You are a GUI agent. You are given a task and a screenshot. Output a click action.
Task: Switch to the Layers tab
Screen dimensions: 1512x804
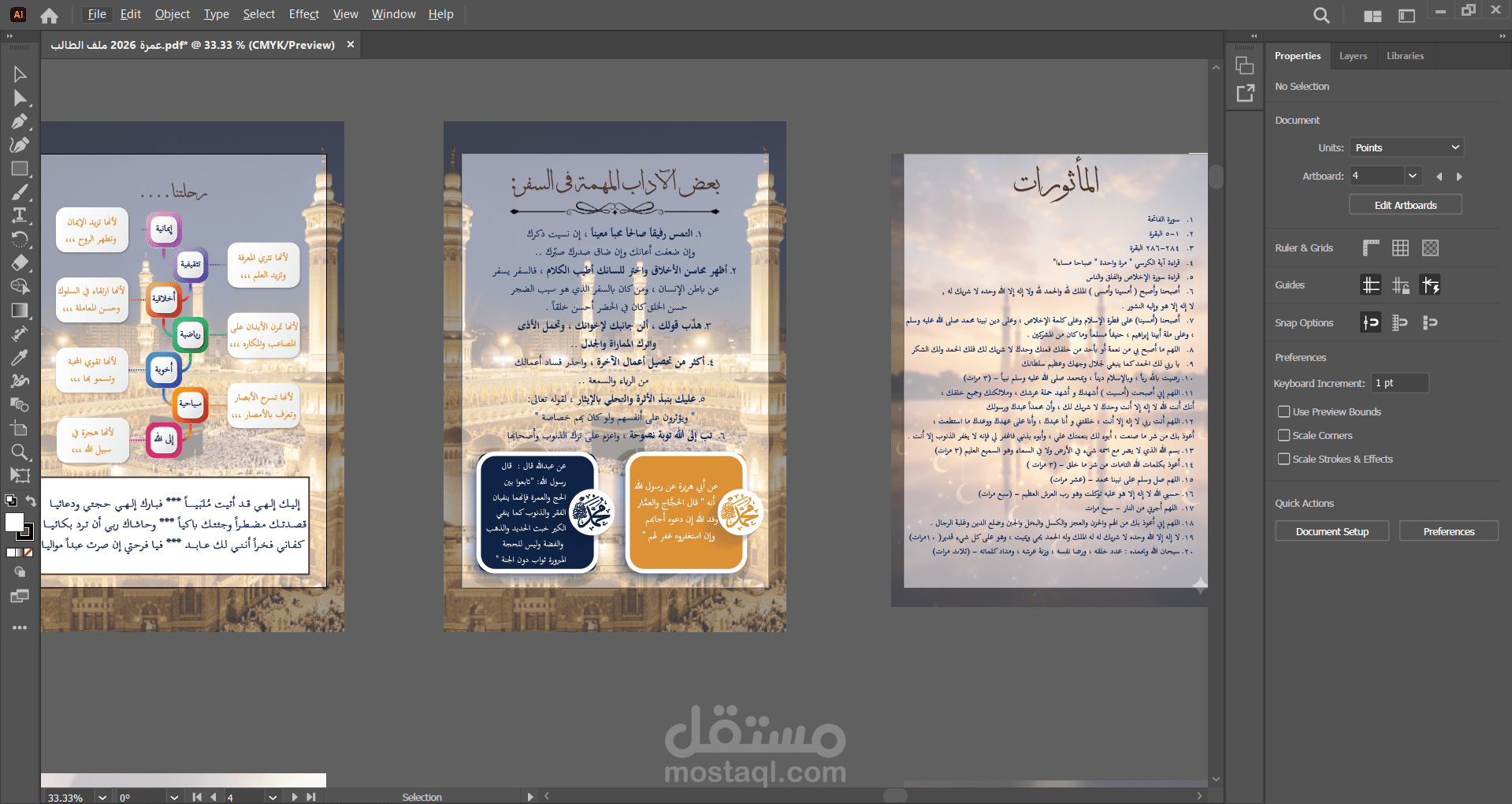(1353, 56)
